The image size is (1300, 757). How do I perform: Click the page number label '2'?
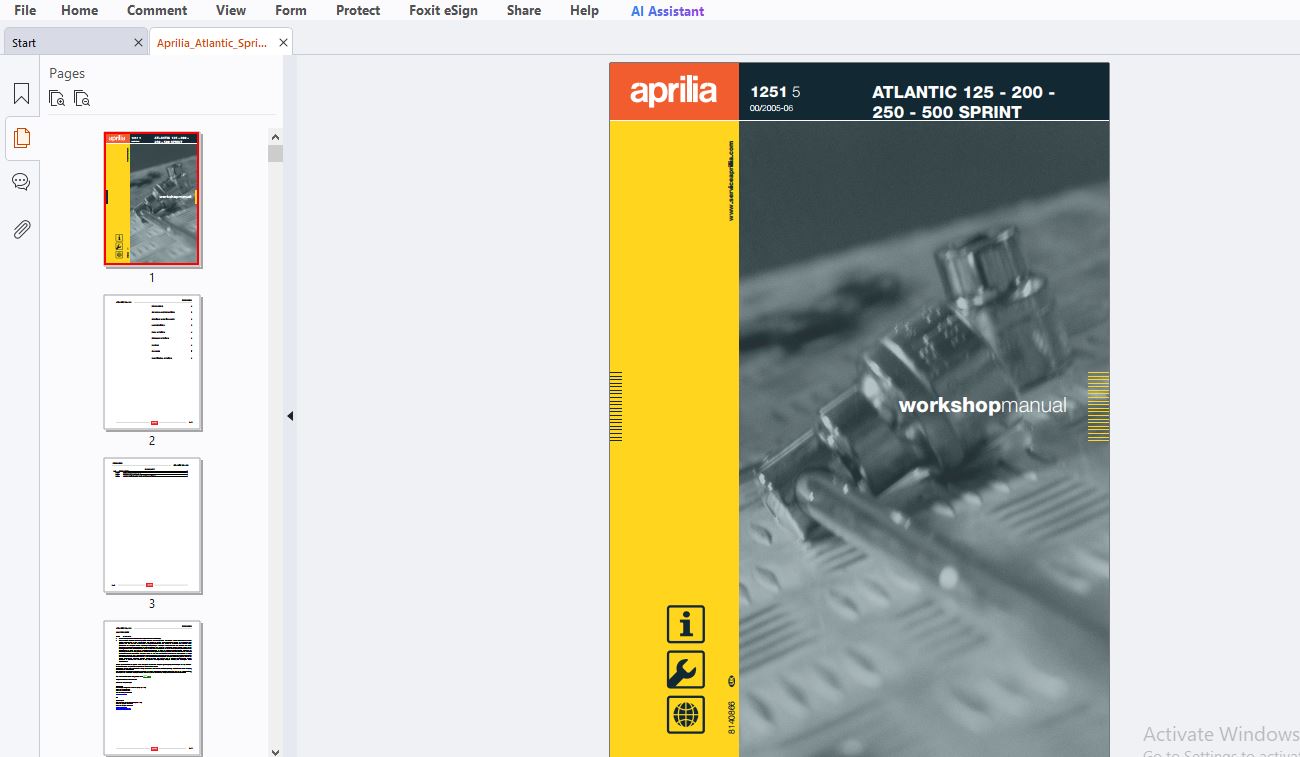[152, 441]
